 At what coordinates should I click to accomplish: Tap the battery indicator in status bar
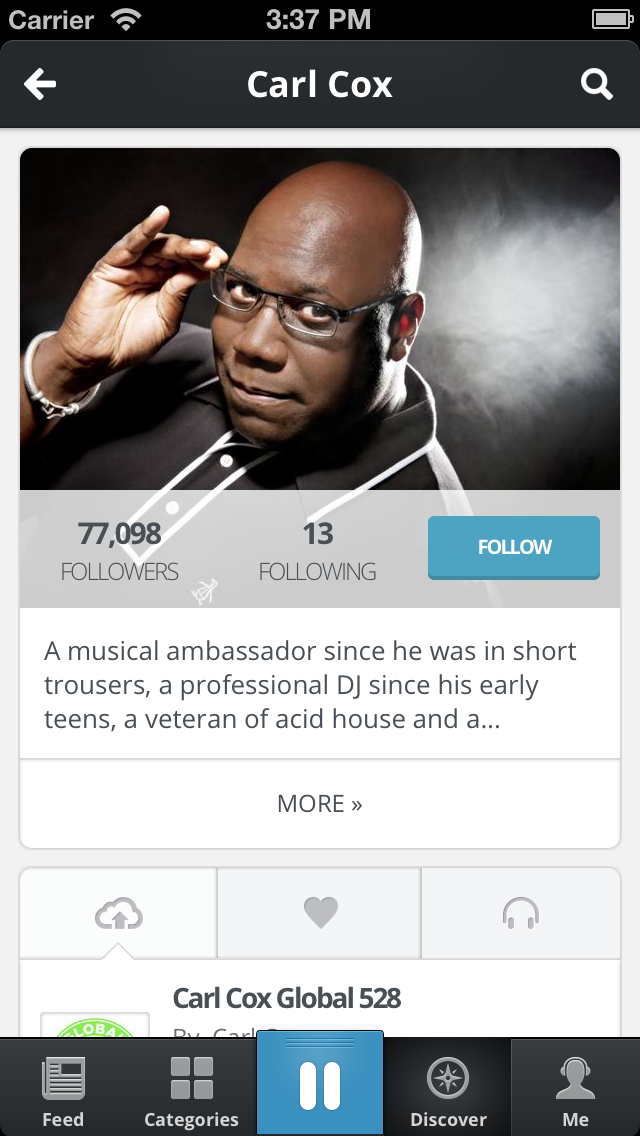[613, 19]
